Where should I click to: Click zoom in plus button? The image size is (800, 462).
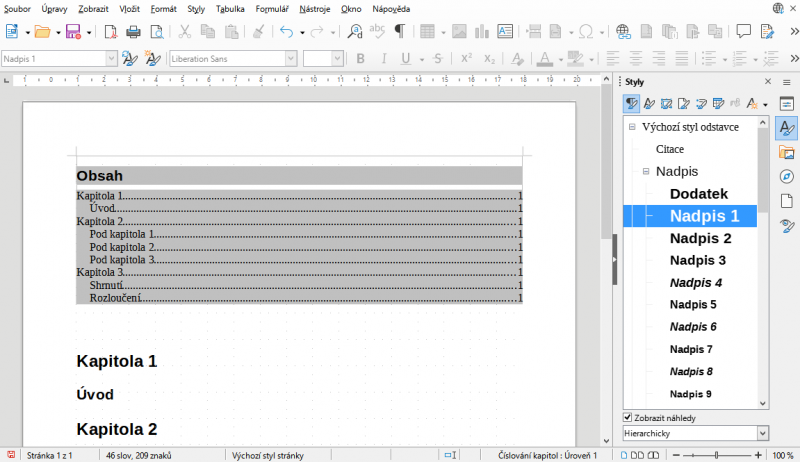(x=758, y=455)
